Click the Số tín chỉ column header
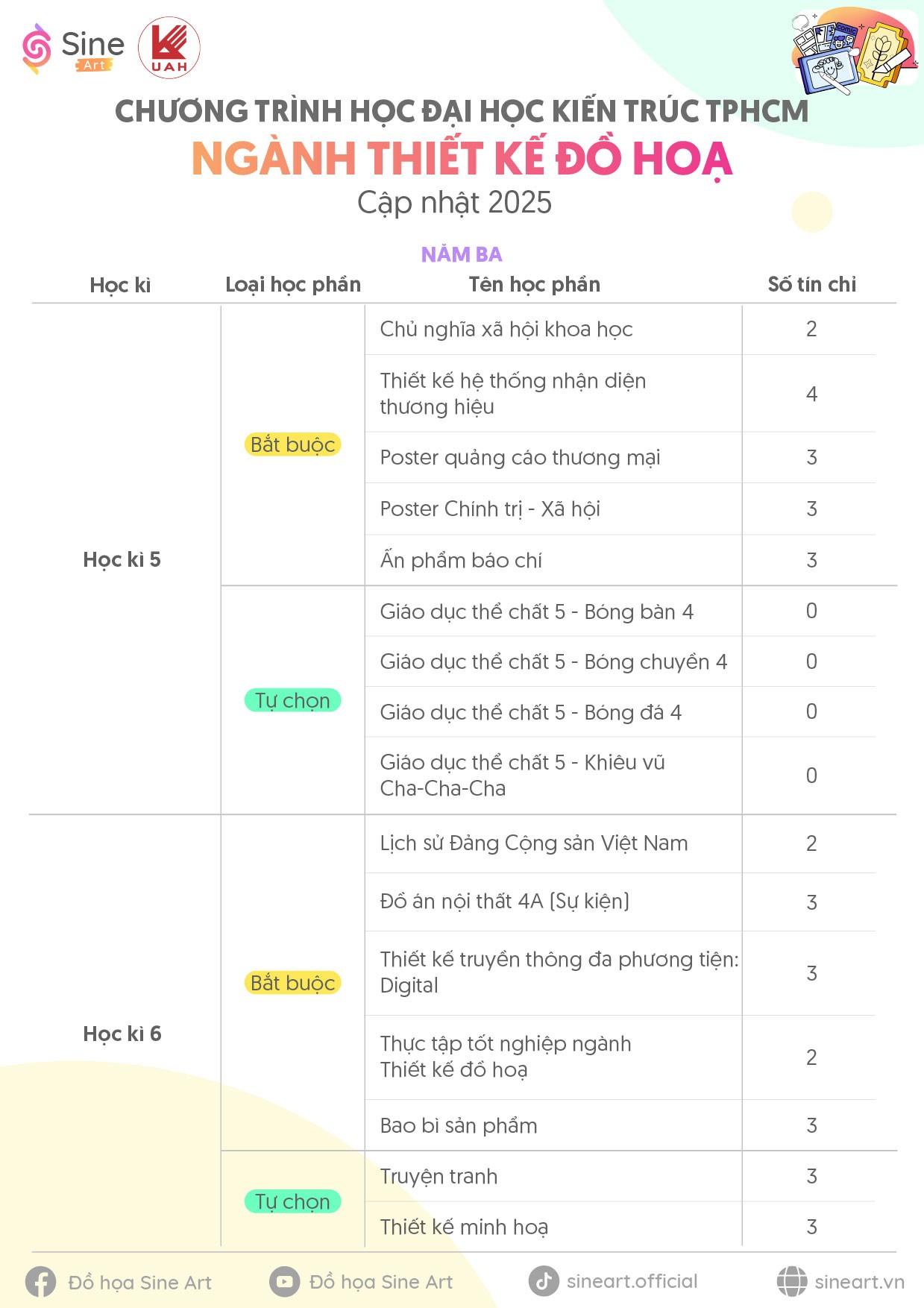The height and width of the screenshot is (1308, 924). click(811, 284)
